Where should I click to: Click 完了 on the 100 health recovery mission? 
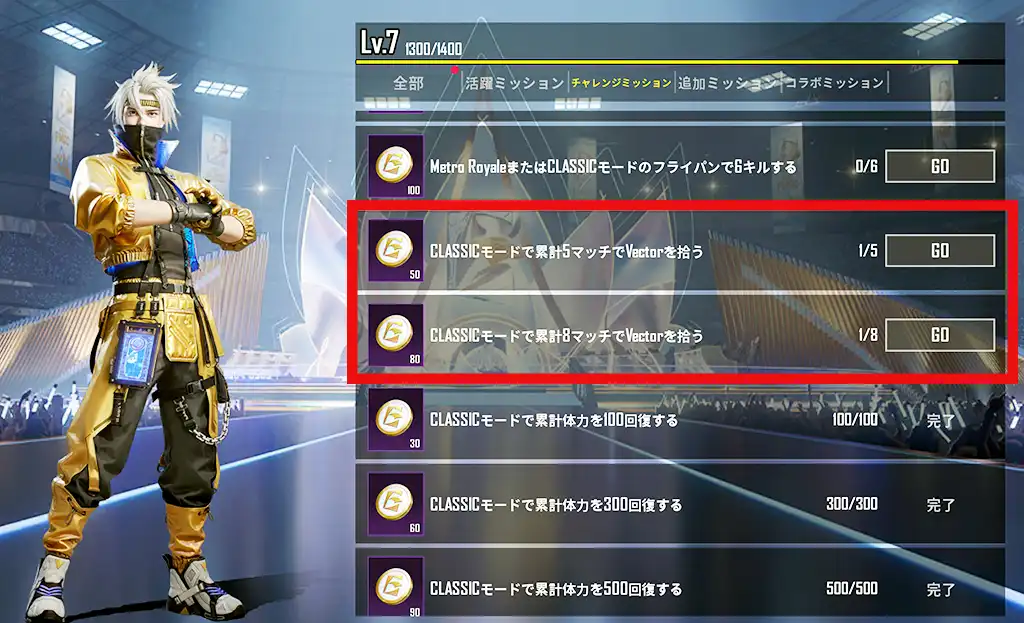[940, 421]
